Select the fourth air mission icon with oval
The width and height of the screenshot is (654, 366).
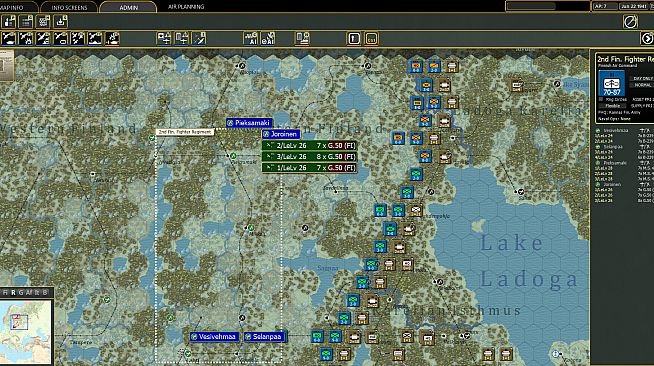pos(60,39)
